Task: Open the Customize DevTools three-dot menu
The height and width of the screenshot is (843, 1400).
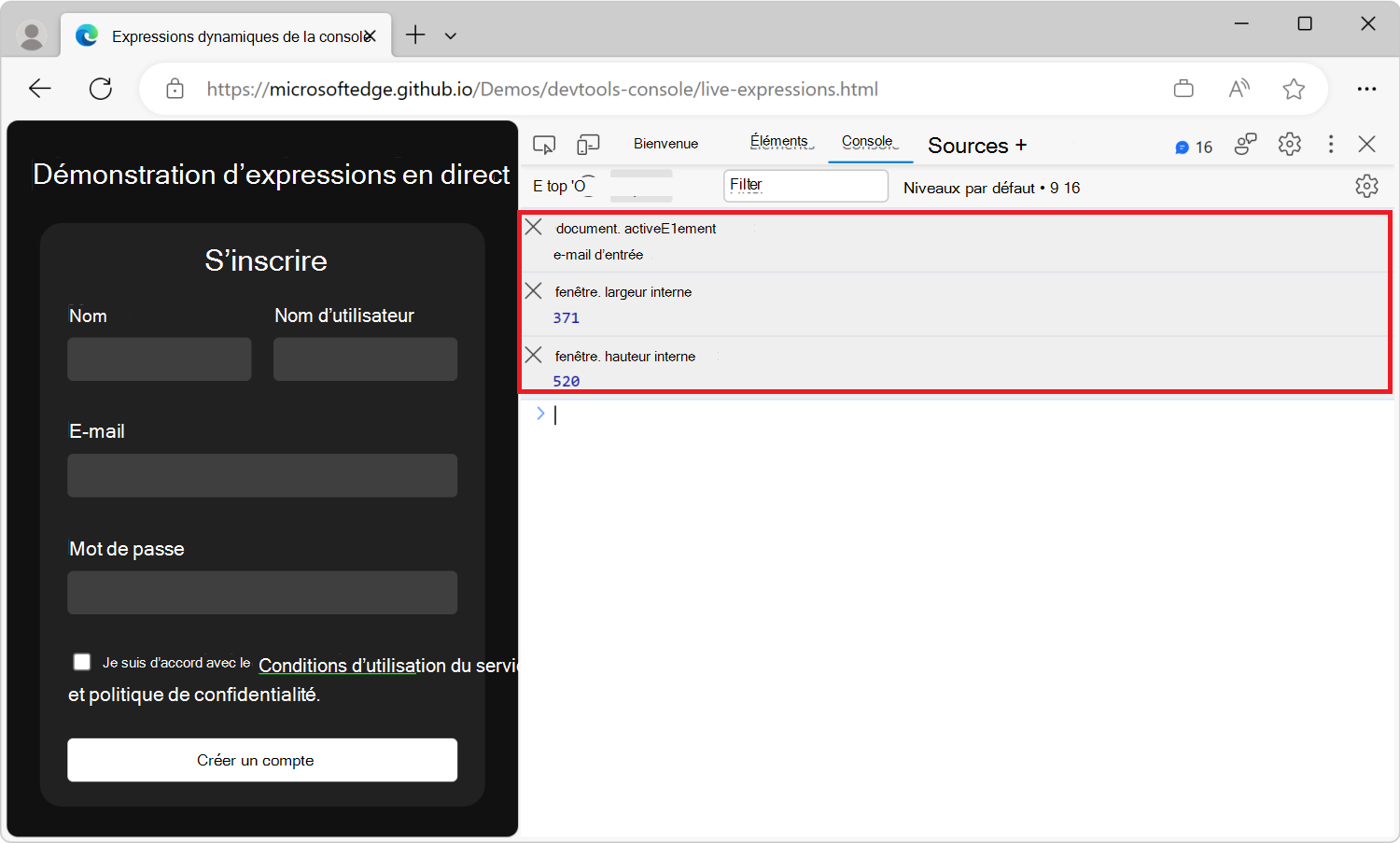Action: pyautogui.click(x=1331, y=145)
